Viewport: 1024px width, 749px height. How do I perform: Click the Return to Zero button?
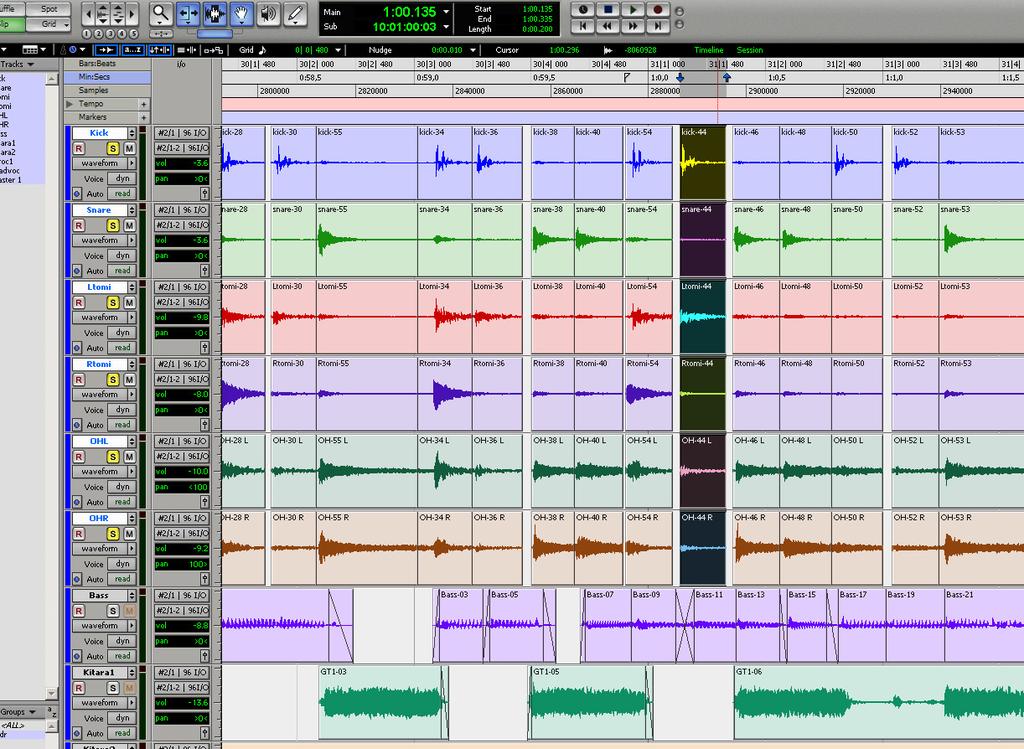click(583, 25)
